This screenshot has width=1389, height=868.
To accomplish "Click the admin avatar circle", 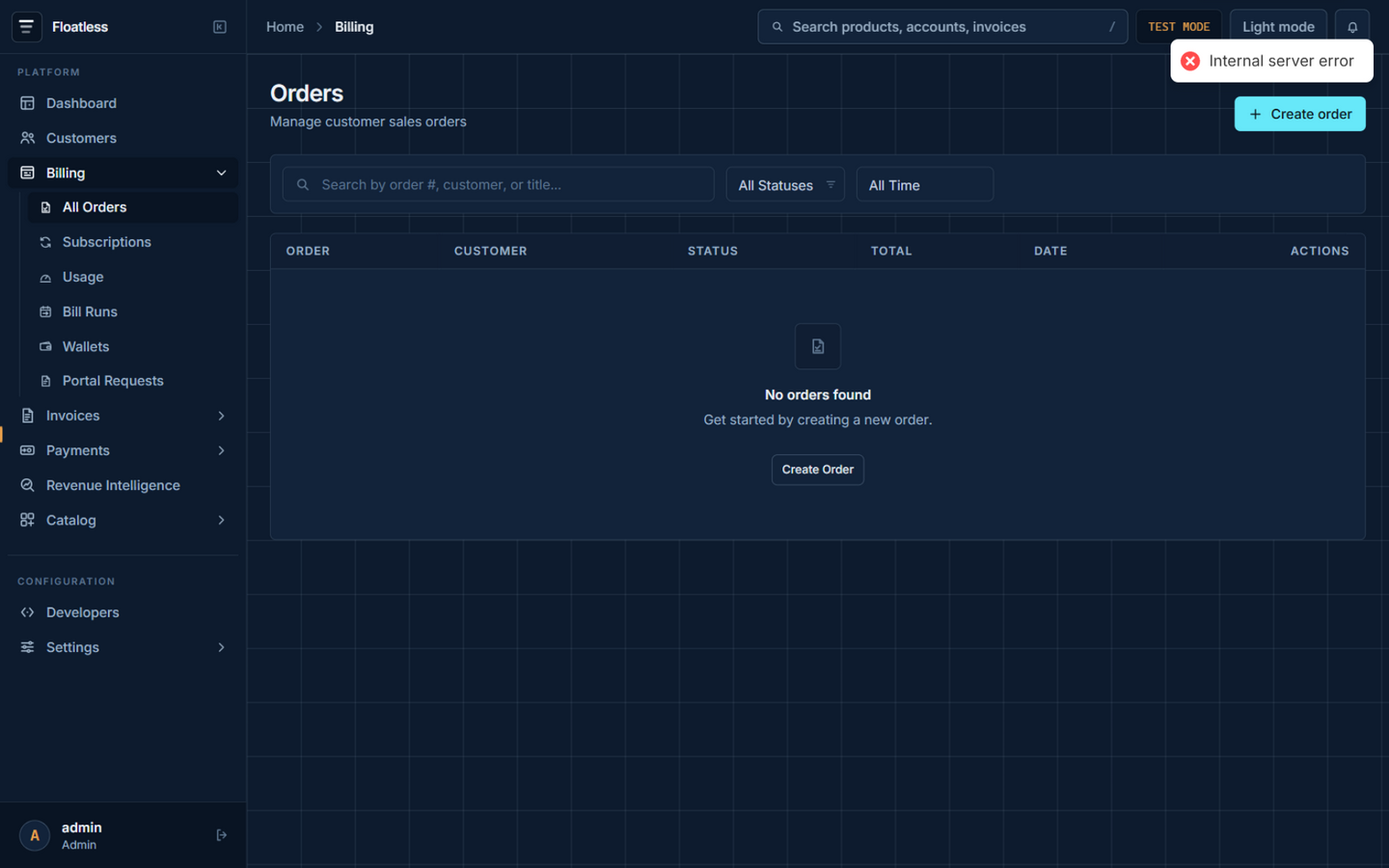I will [x=35, y=835].
